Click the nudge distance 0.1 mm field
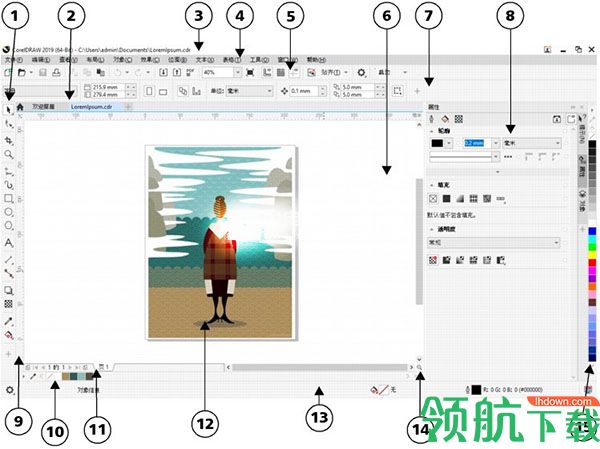600x449 pixels. tap(303, 91)
